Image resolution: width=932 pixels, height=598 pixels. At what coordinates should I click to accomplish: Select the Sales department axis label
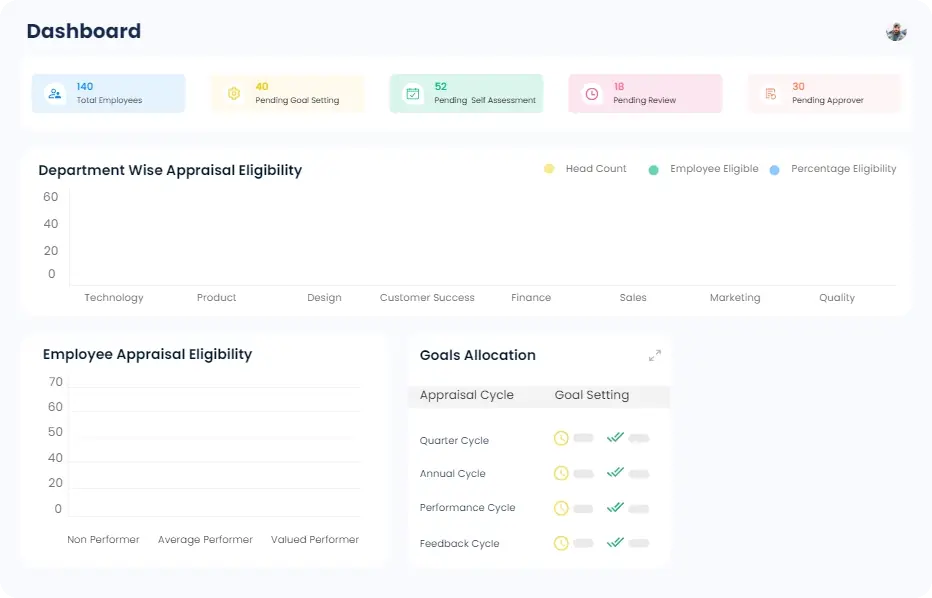tap(633, 297)
